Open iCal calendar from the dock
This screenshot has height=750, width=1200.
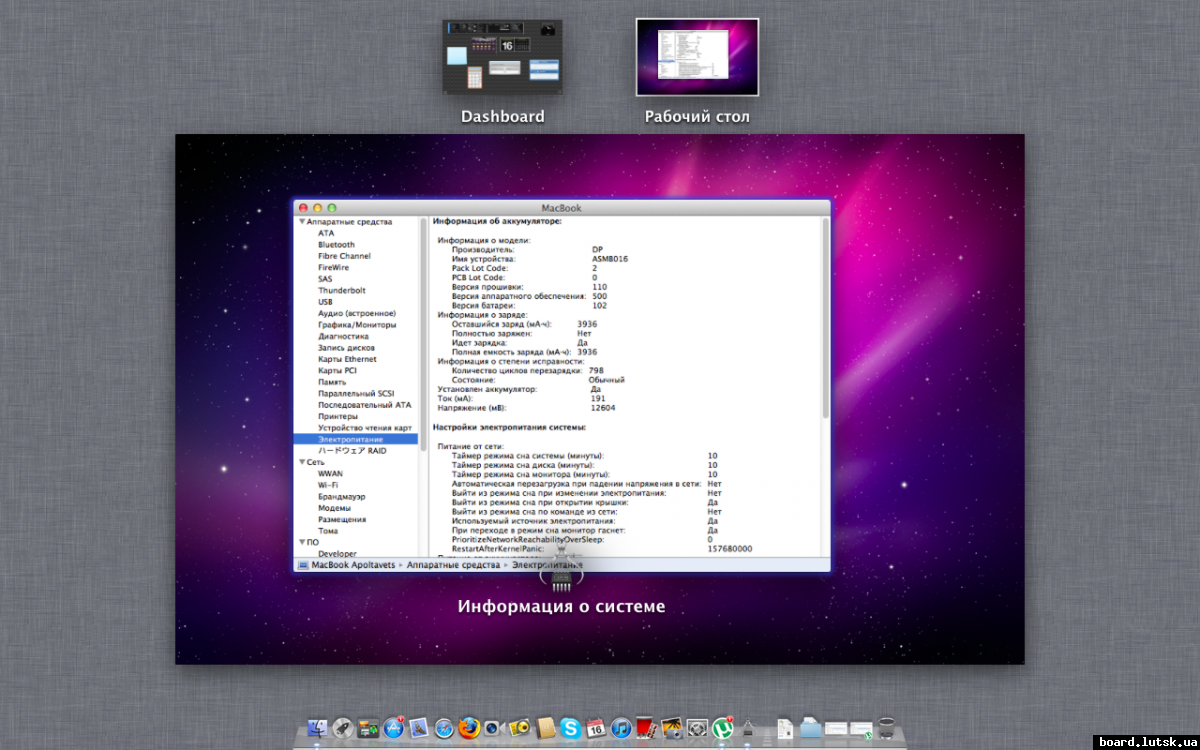pos(595,729)
